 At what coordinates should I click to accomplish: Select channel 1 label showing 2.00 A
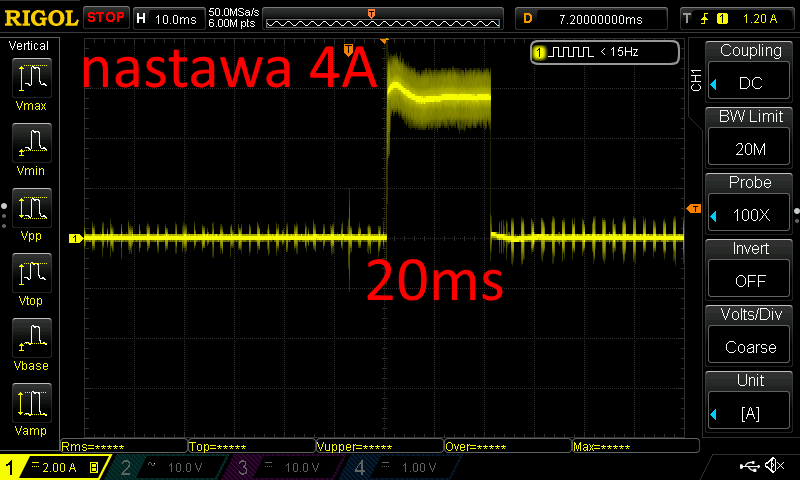54,467
